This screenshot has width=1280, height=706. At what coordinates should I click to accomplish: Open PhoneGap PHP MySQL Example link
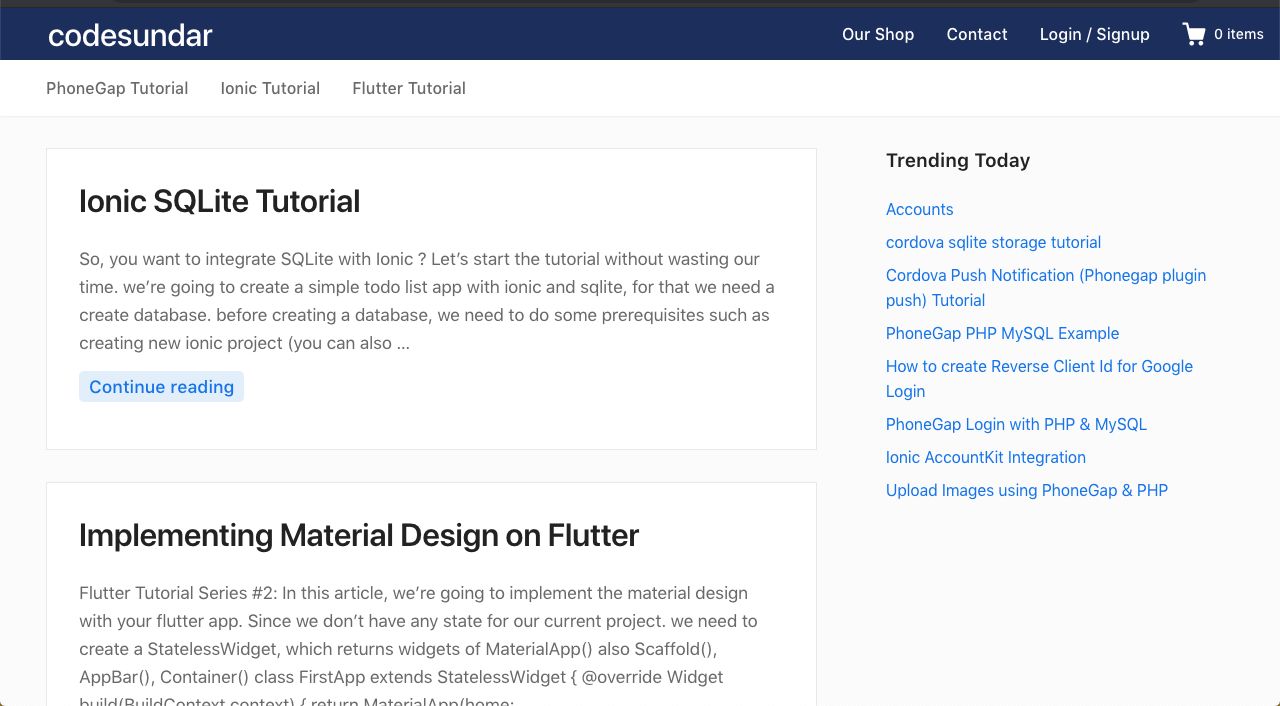[1002, 333]
